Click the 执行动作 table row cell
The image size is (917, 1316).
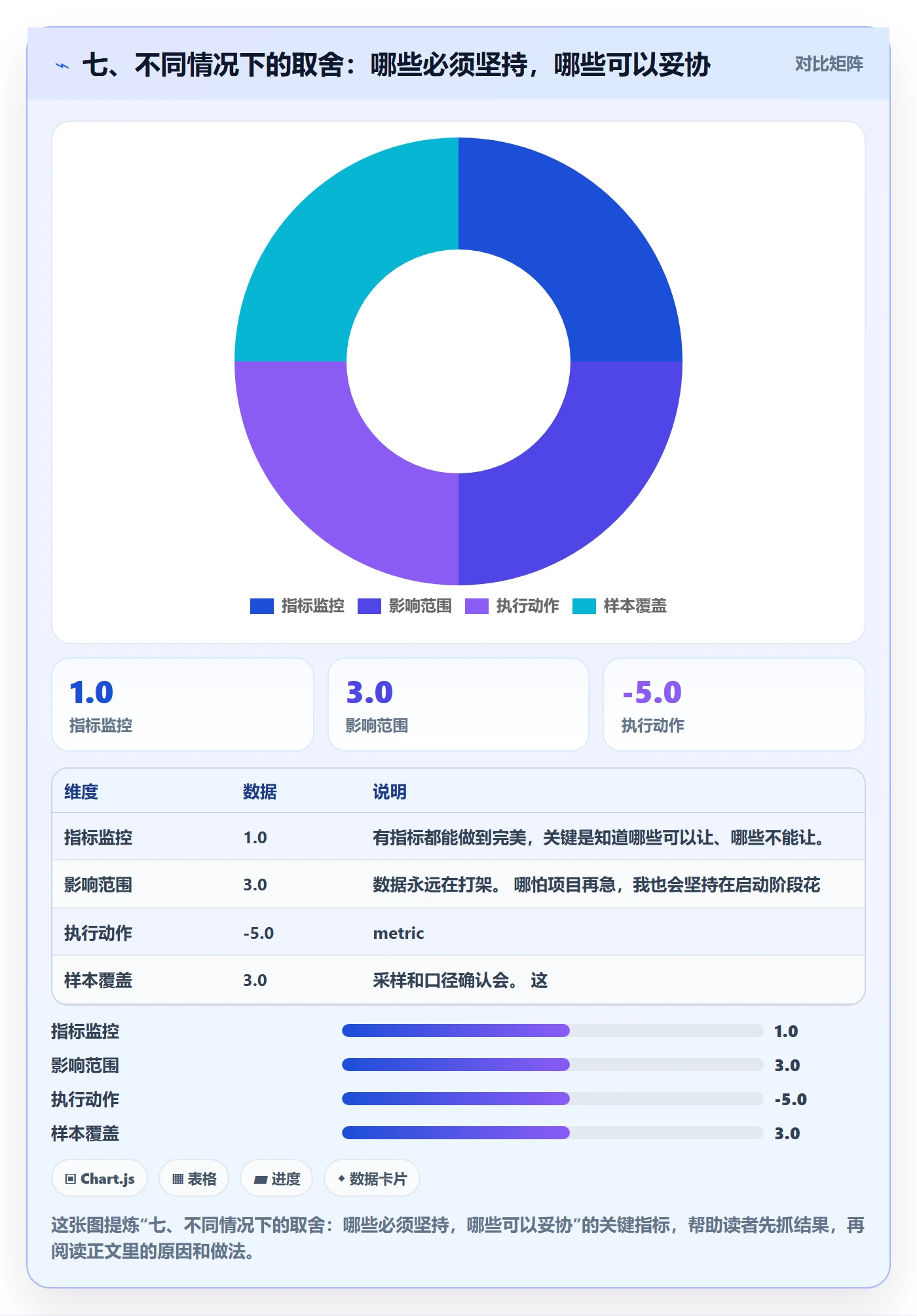click(x=98, y=933)
